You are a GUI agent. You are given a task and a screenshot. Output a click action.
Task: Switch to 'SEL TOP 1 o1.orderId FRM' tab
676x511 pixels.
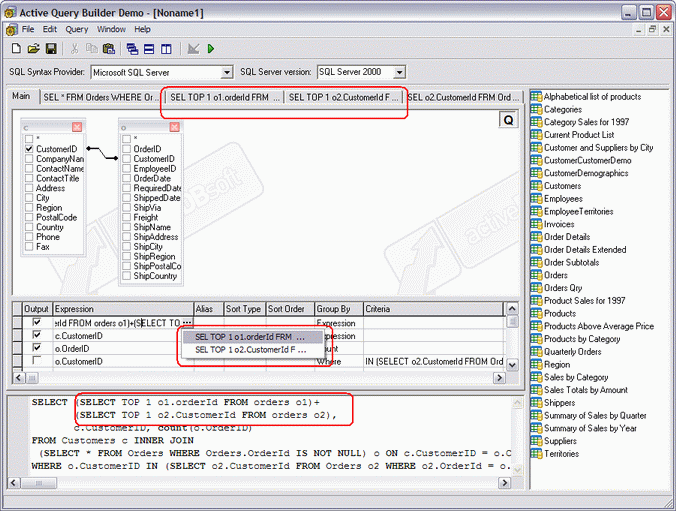225,97
